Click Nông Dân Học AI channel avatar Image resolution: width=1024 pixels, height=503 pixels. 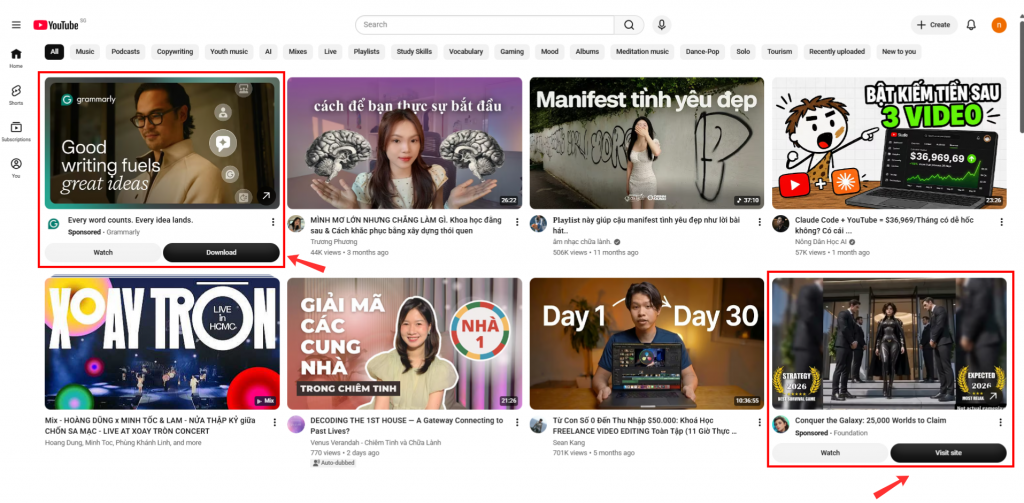[x=780, y=224]
